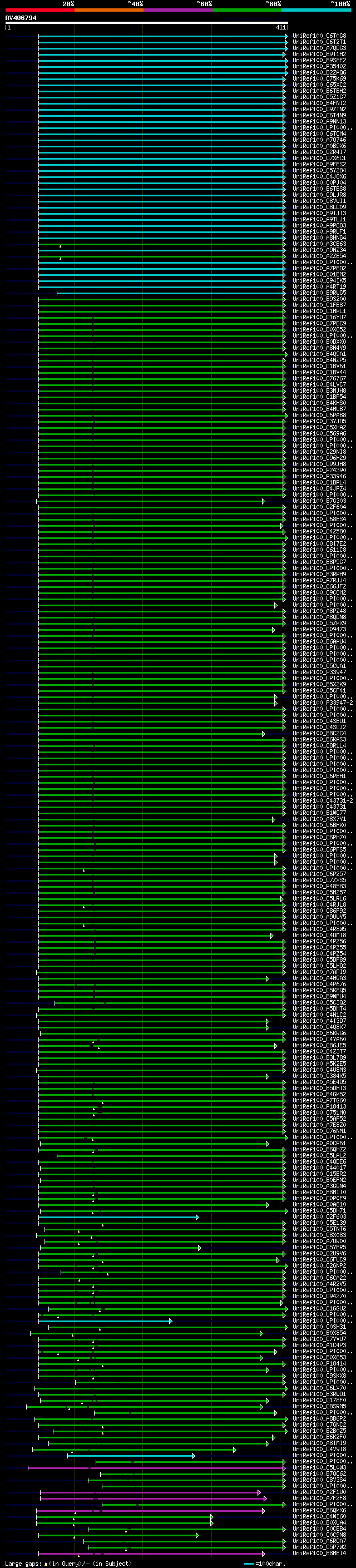Open the UniRef100_C6T0G8 hit
Screen dimensions: 356x1568
click(319, 36)
